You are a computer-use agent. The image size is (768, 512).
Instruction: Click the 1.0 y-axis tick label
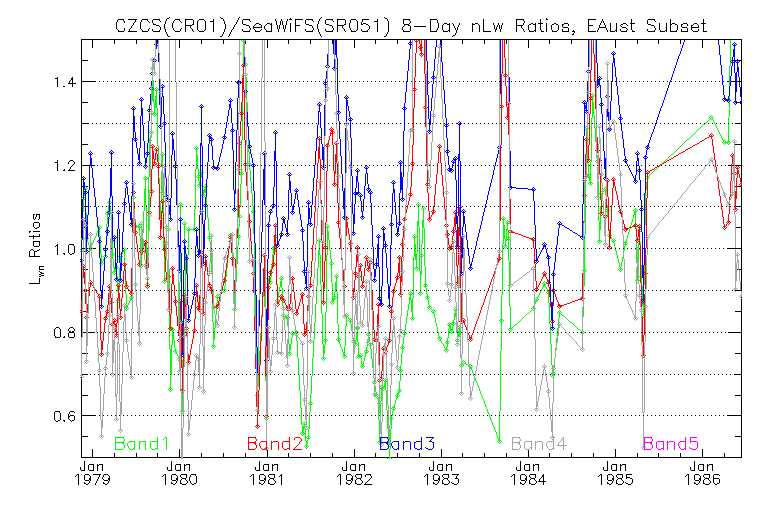tap(65, 249)
